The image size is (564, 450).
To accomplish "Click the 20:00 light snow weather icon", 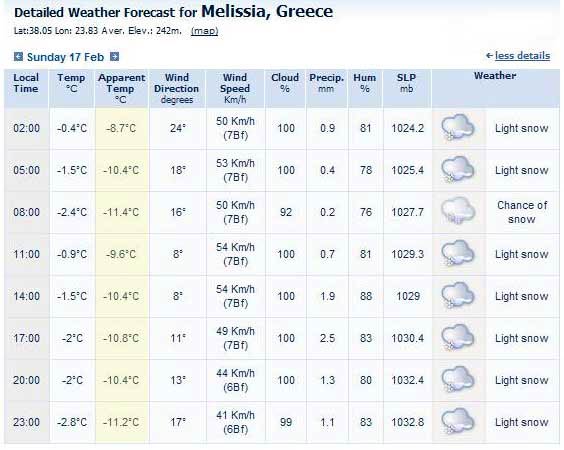I will click(x=458, y=380).
